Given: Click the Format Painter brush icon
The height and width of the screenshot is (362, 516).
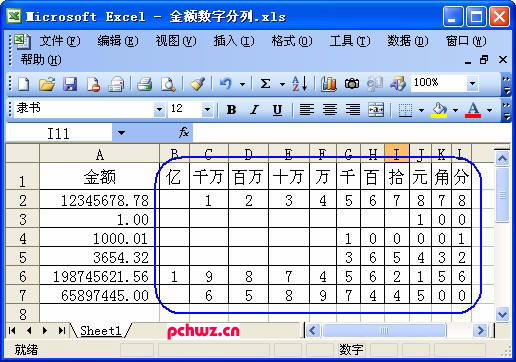Looking at the screenshot, I should point(197,84).
